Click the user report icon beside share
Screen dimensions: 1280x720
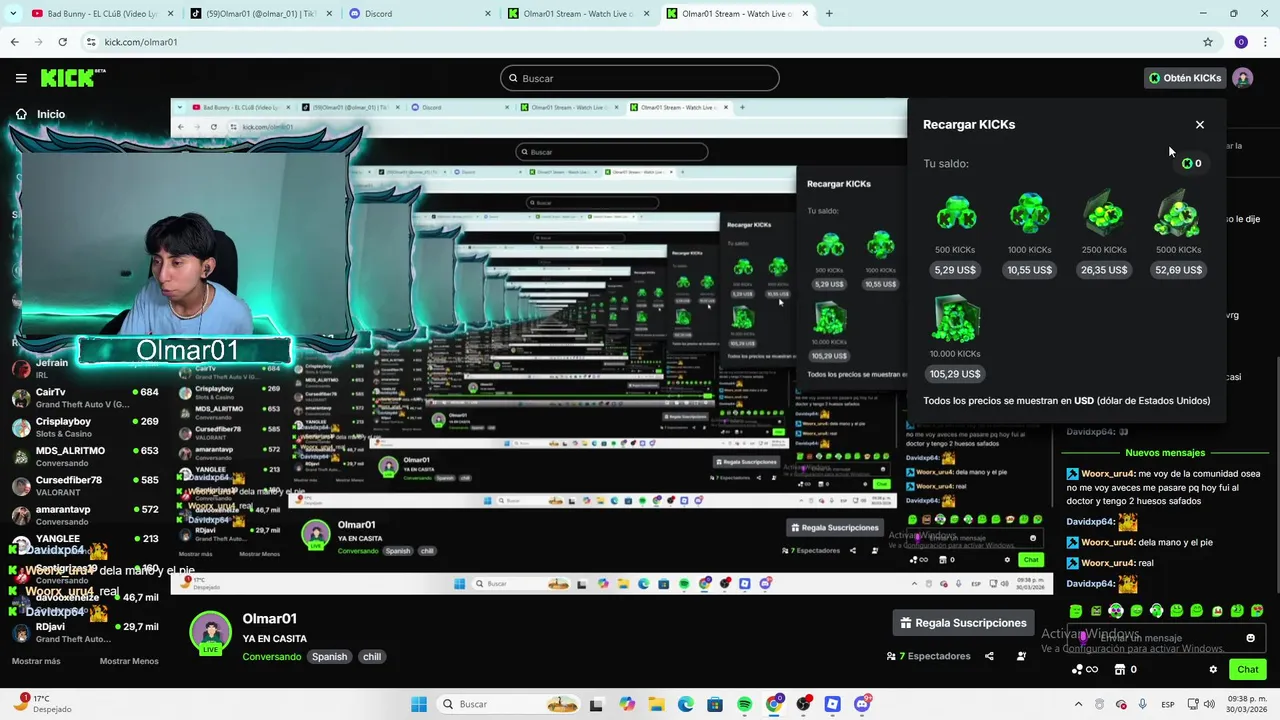[x=1021, y=656]
